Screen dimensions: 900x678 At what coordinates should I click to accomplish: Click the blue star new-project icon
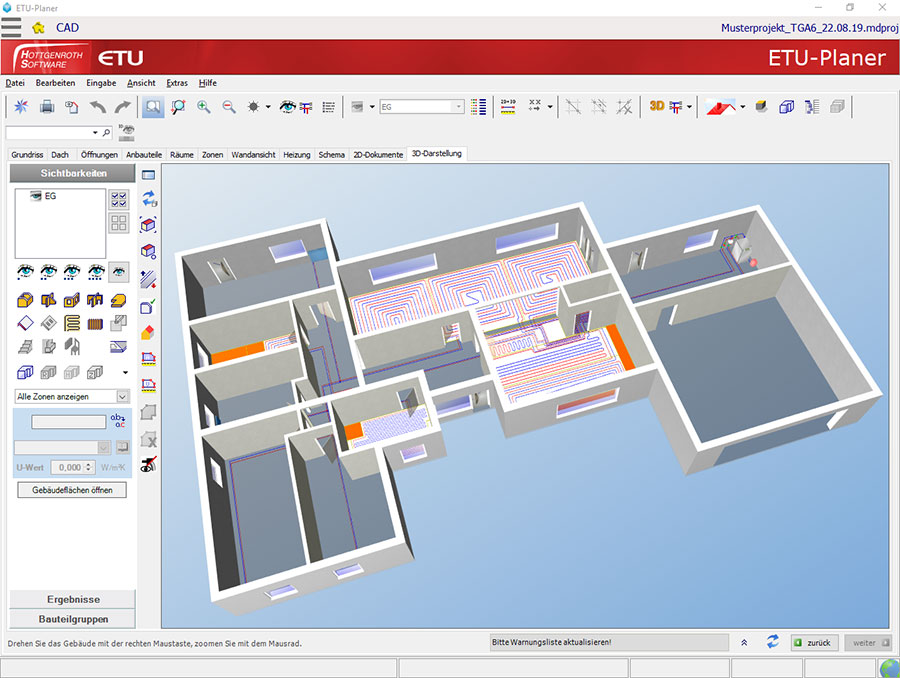21,107
